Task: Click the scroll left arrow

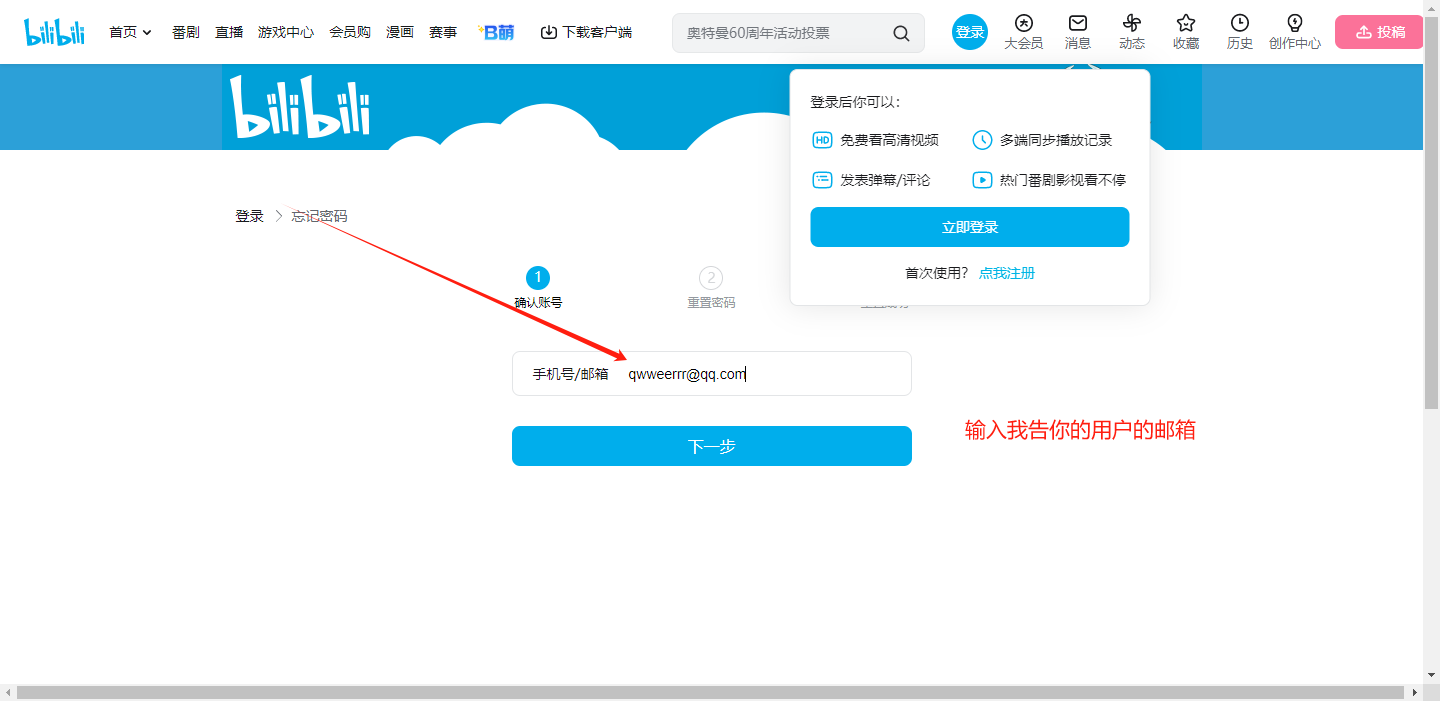Action: pyautogui.click(x=8, y=692)
